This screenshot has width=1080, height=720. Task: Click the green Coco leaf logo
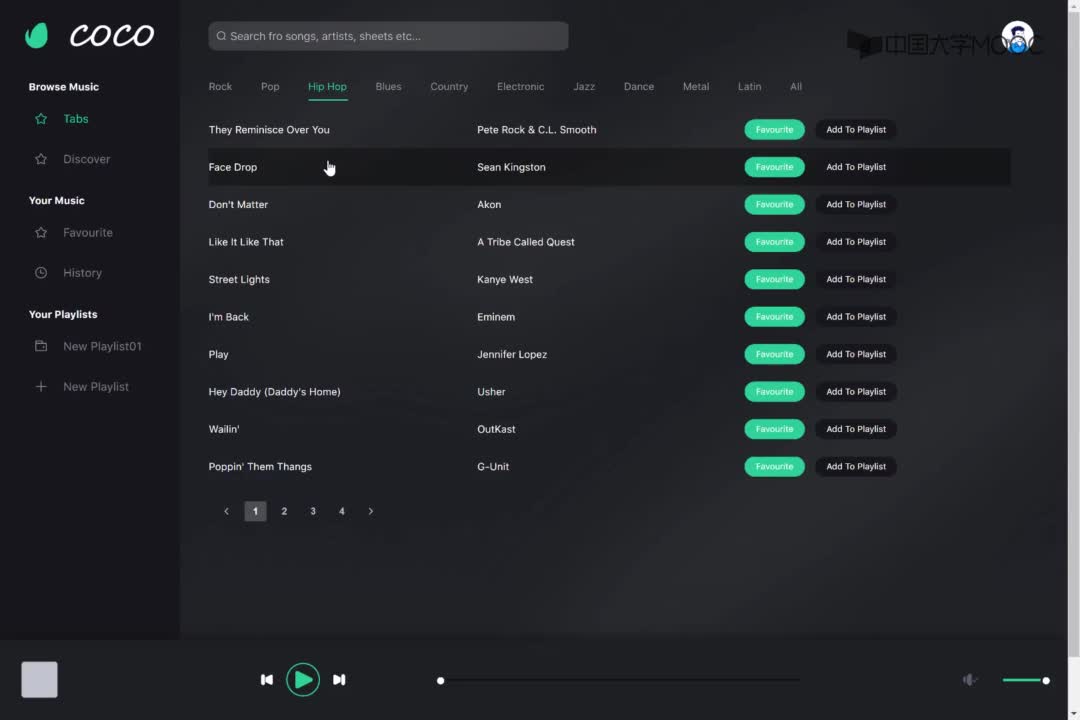tap(37, 35)
